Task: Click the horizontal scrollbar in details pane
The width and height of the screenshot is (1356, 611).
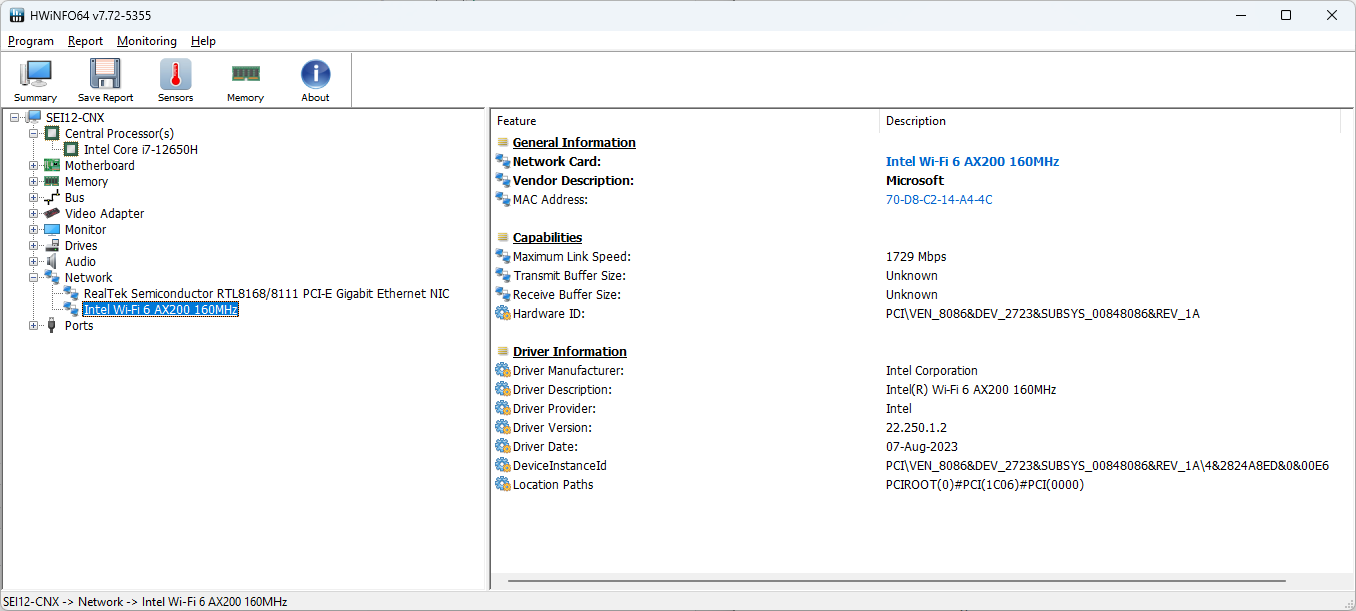Action: [896, 581]
